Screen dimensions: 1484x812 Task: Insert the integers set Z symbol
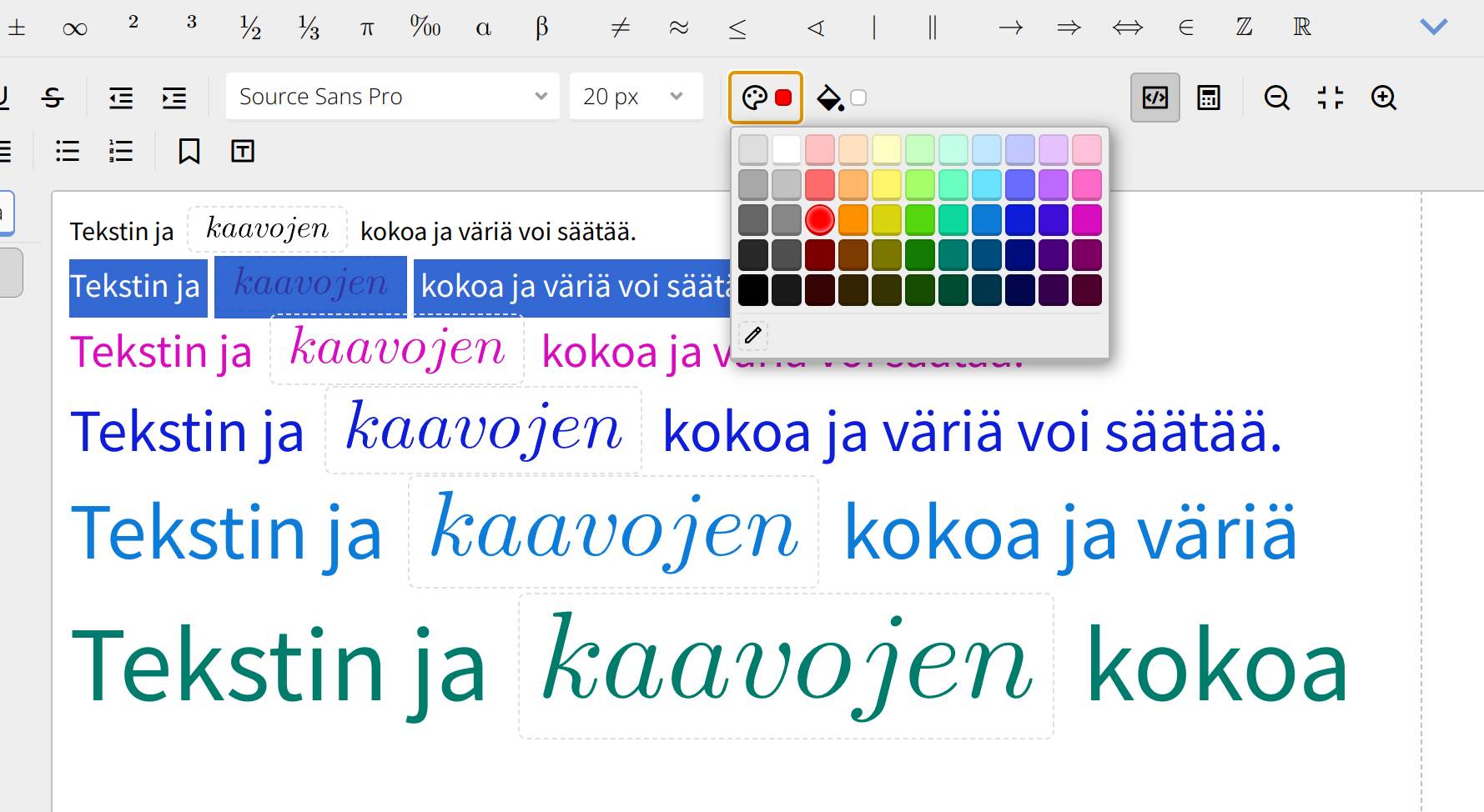click(1245, 28)
